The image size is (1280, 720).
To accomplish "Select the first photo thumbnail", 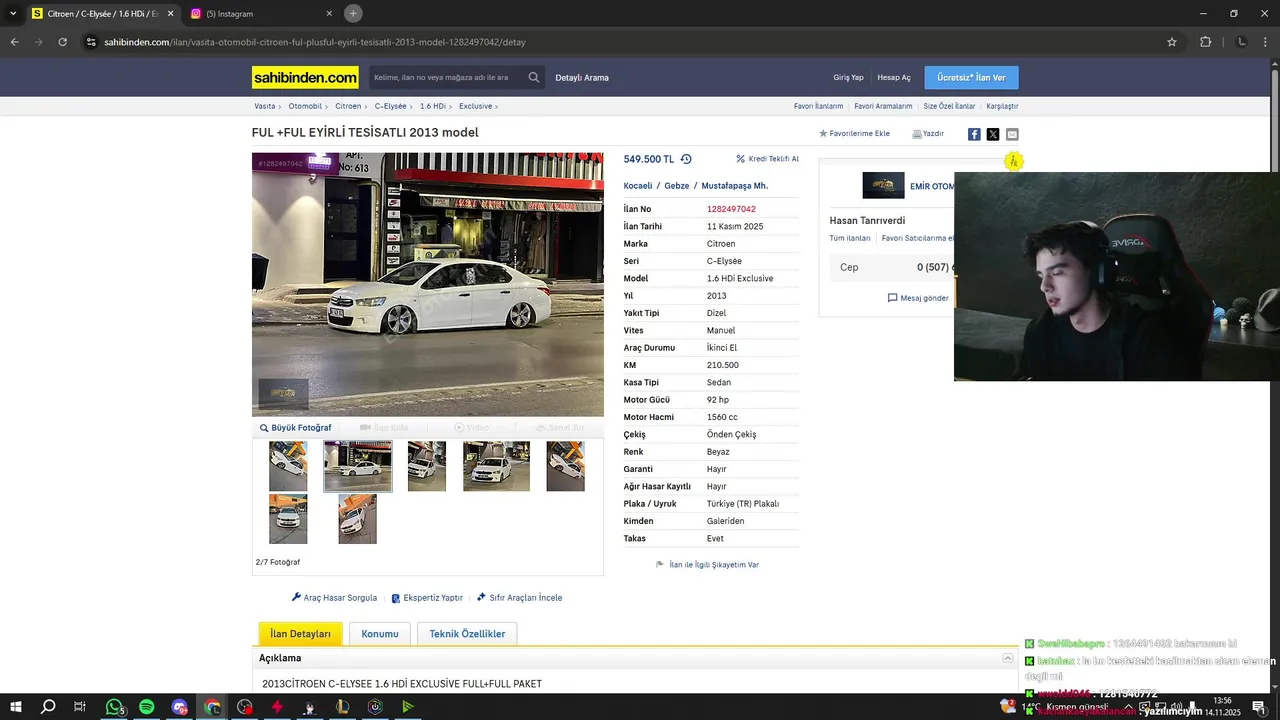I will tap(288, 466).
